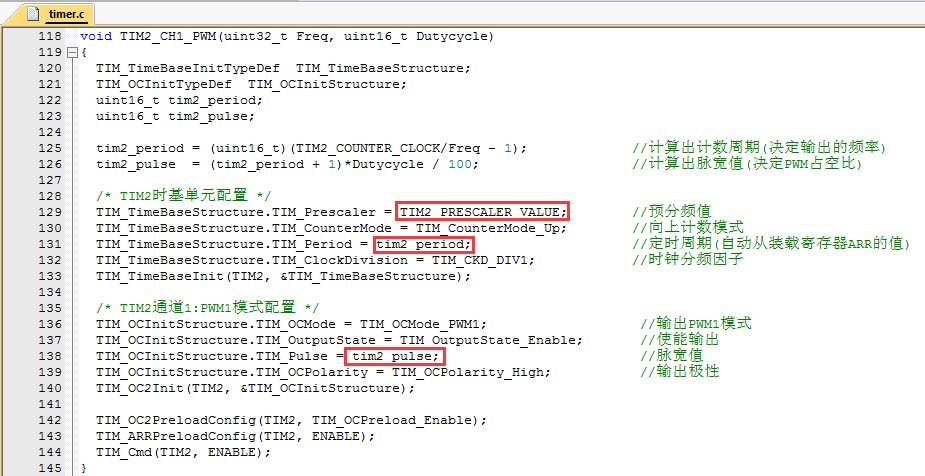The width and height of the screenshot is (925, 476).
Task: Click TIM_Cmd(TIM2, ENABLE) on line 144
Action: click(183, 452)
